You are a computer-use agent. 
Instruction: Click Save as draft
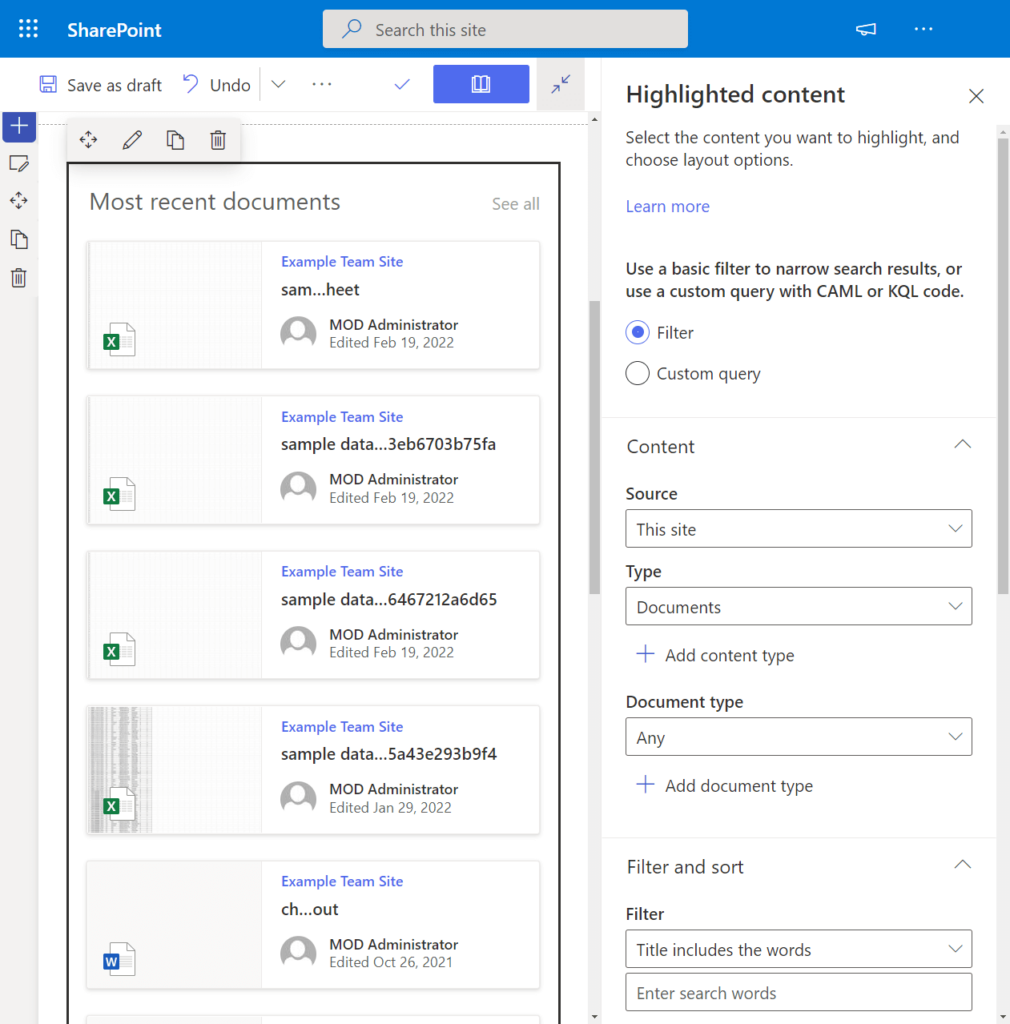click(x=101, y=85)
